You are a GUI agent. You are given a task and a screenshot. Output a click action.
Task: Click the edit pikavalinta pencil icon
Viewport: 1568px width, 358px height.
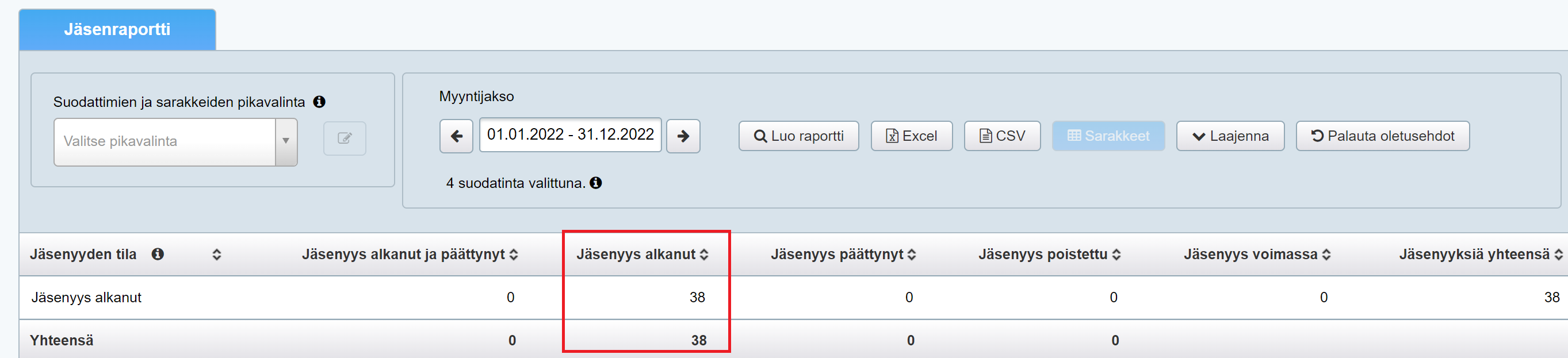coord(345,138)
